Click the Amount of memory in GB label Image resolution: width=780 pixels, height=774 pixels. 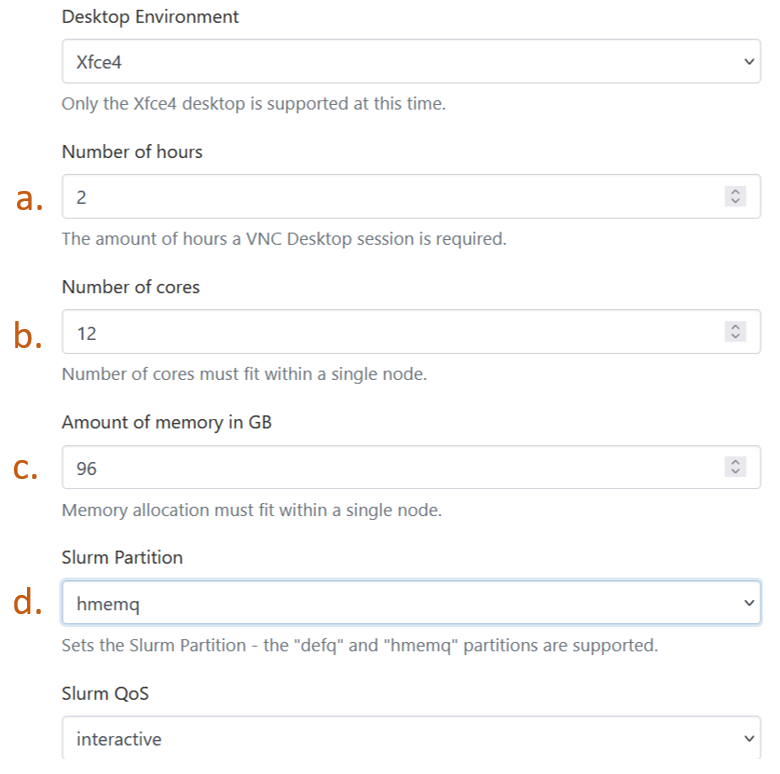coord(167,422)
